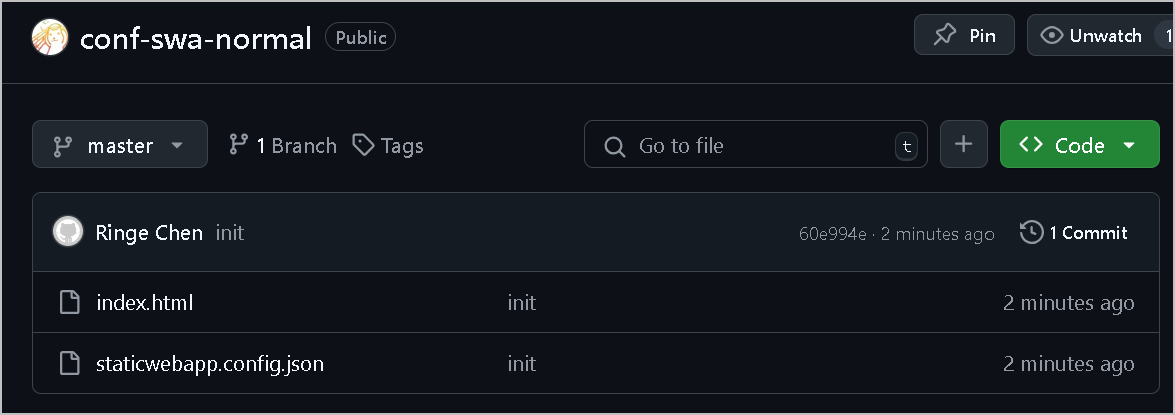Open the master branch dropdown
1175x415 pixels.
coord(120,145)
